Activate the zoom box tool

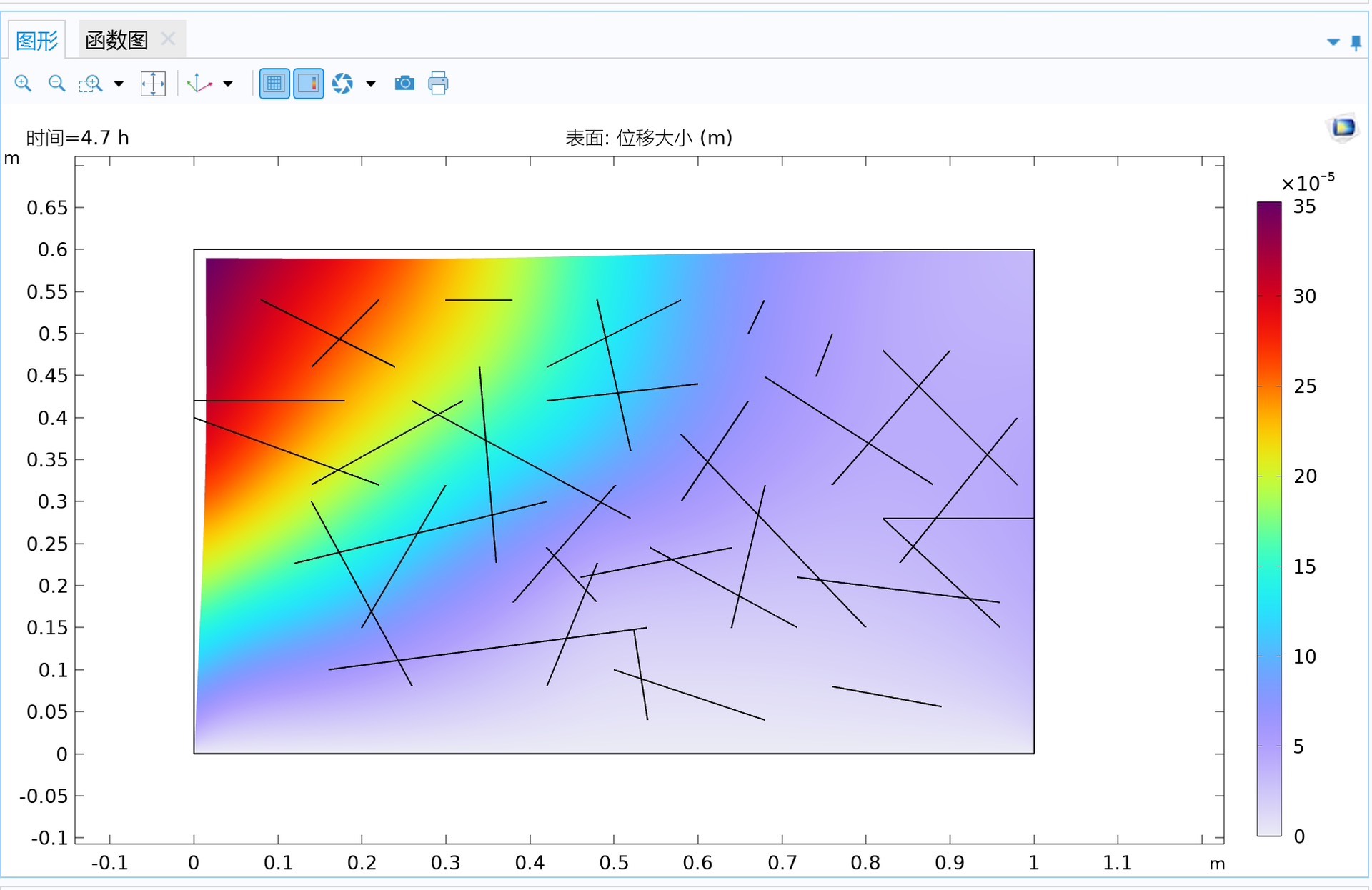coord(91,84)
